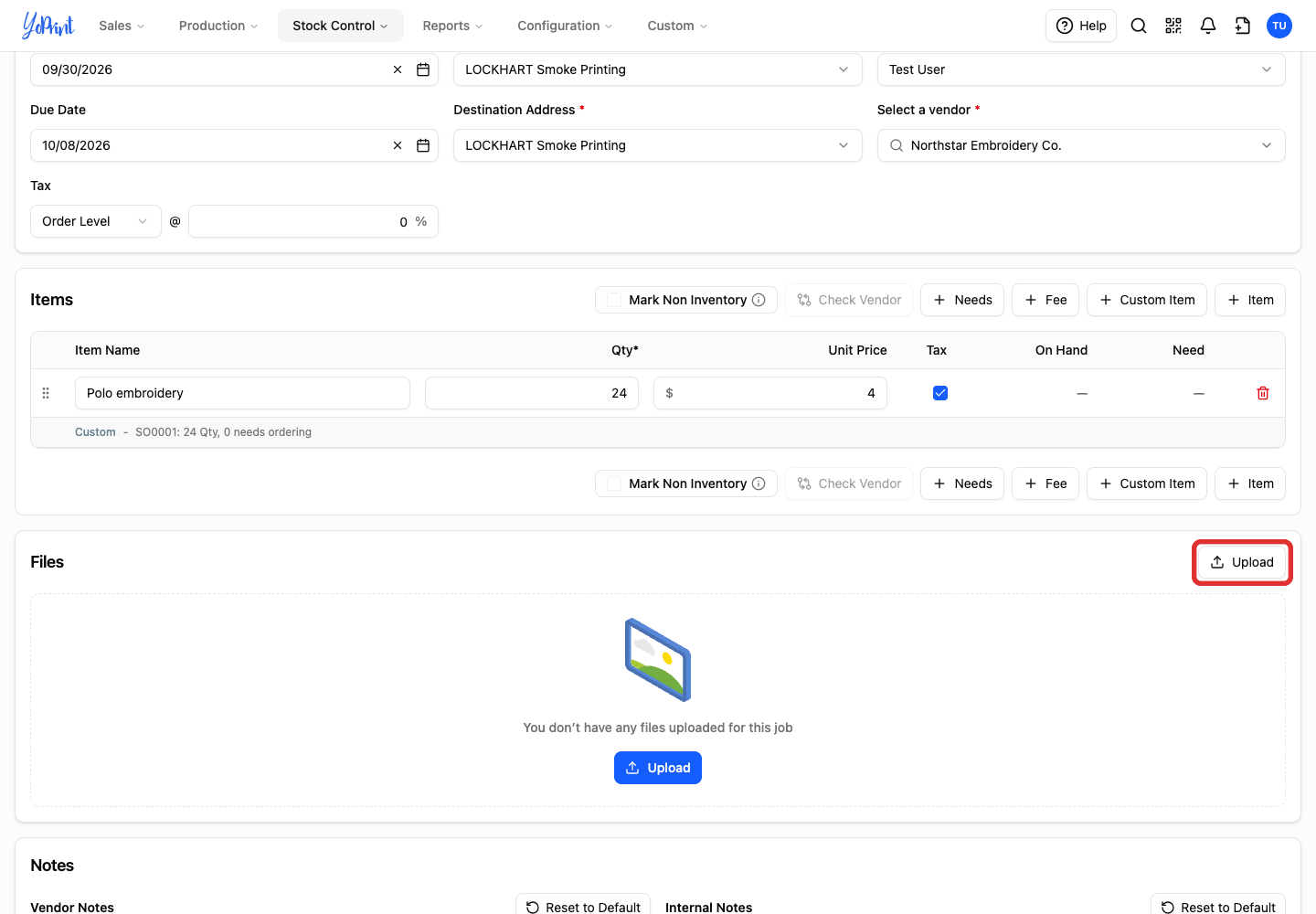
Task: Open calendar picker for 09/30/2026 date
Action: (x=423, y=69)
